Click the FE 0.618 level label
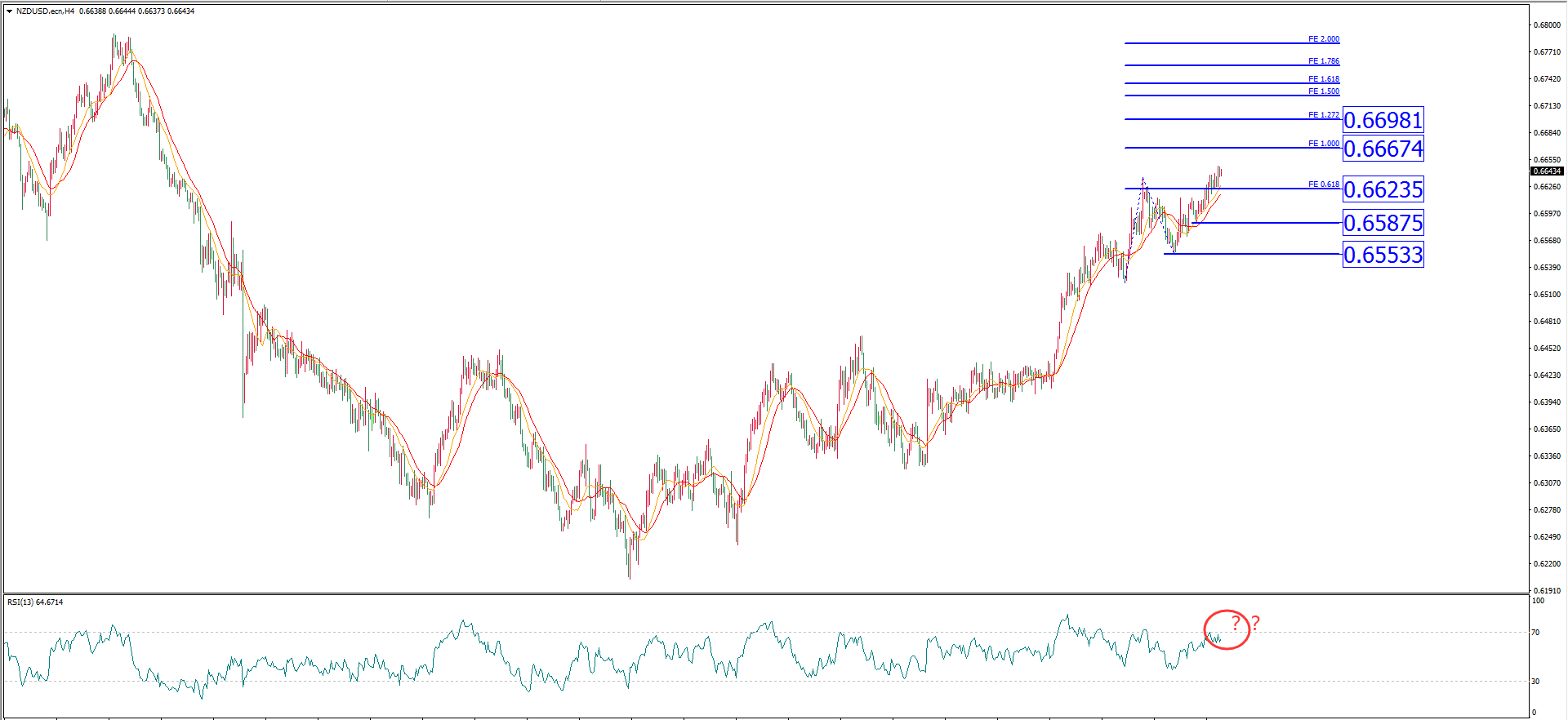Screen dimensions: 1568x720 (x=1323, y=184)
